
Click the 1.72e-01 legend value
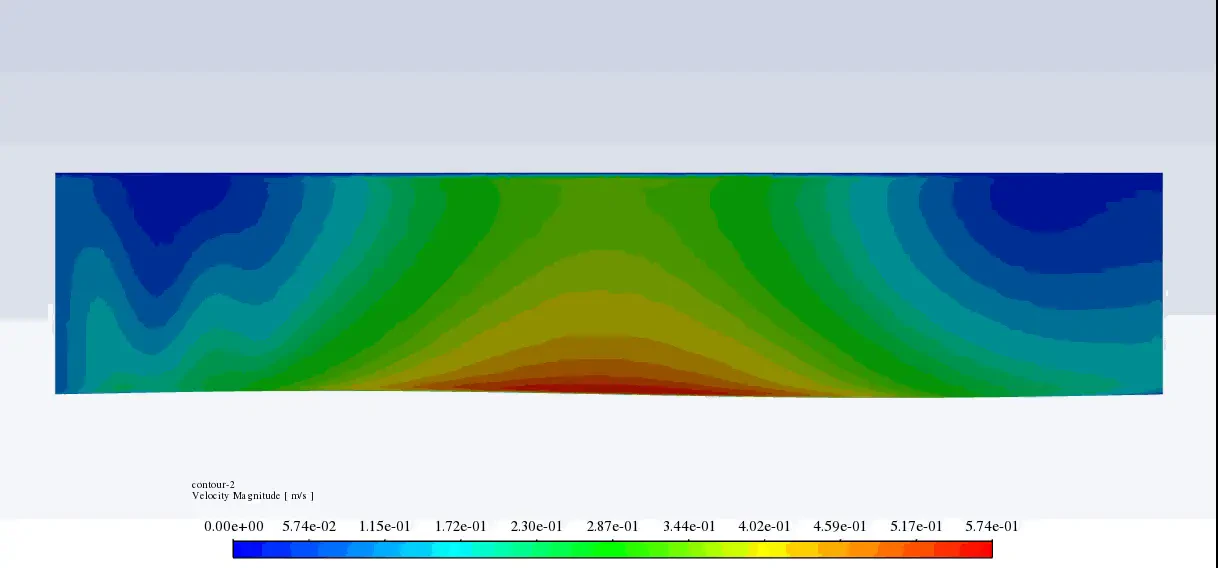tap(461, 526)
